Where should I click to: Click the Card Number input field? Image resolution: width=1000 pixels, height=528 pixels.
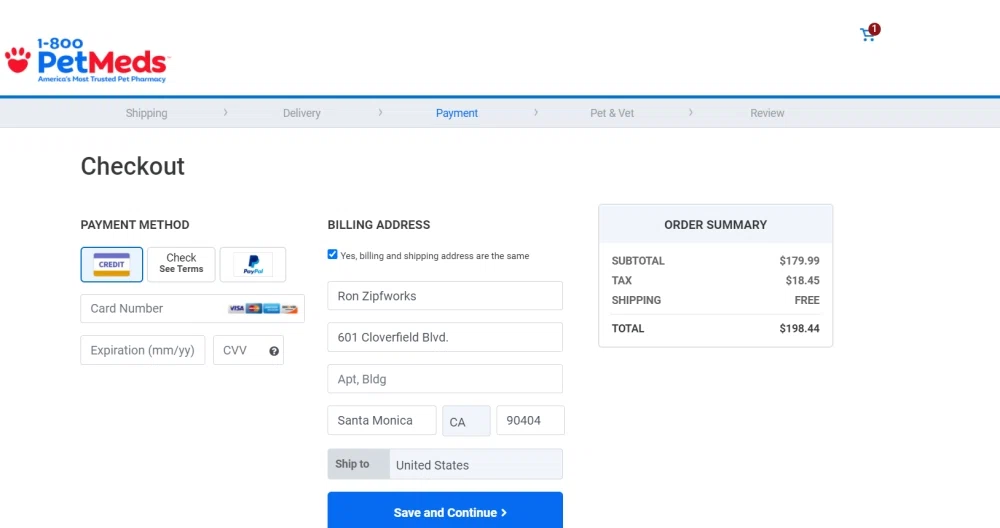pos(155,309)
